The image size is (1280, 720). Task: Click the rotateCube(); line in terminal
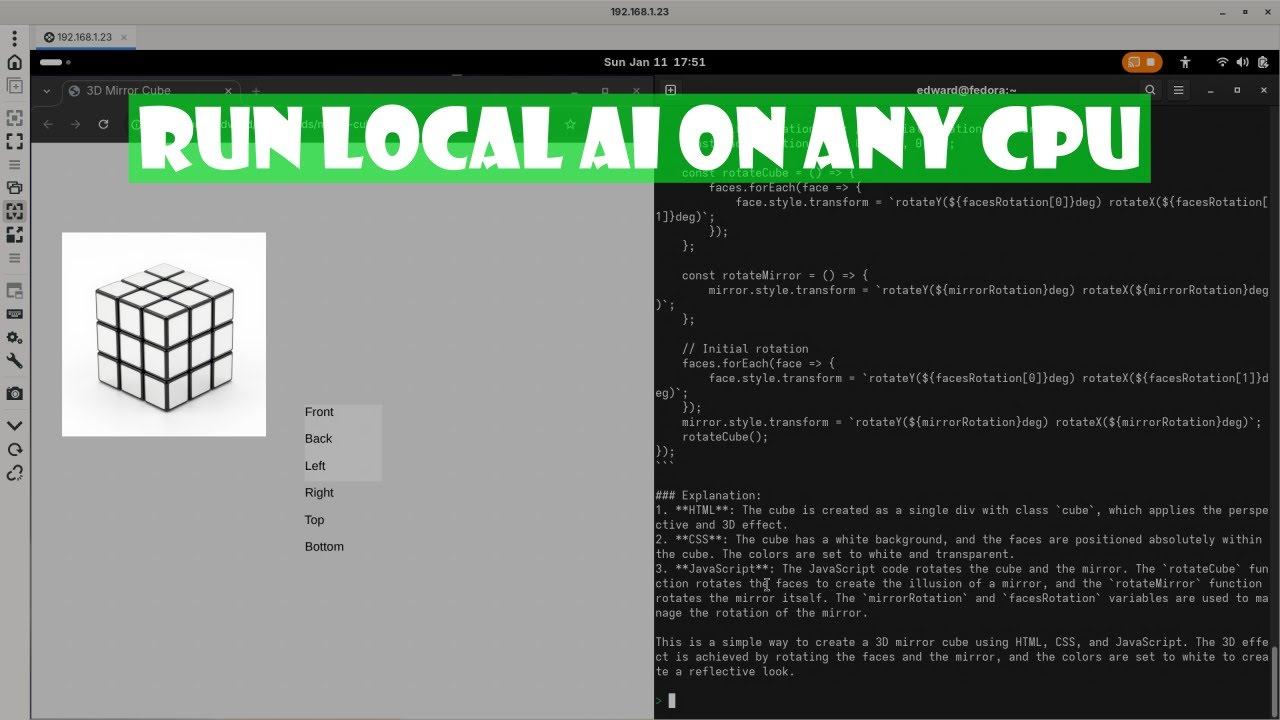click(725, 437)
